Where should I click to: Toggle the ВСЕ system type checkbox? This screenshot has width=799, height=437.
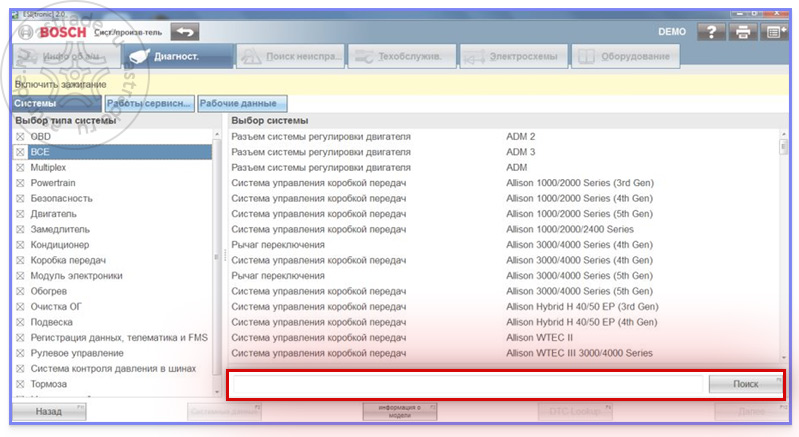pyautogui.click(x=20, y=152)
